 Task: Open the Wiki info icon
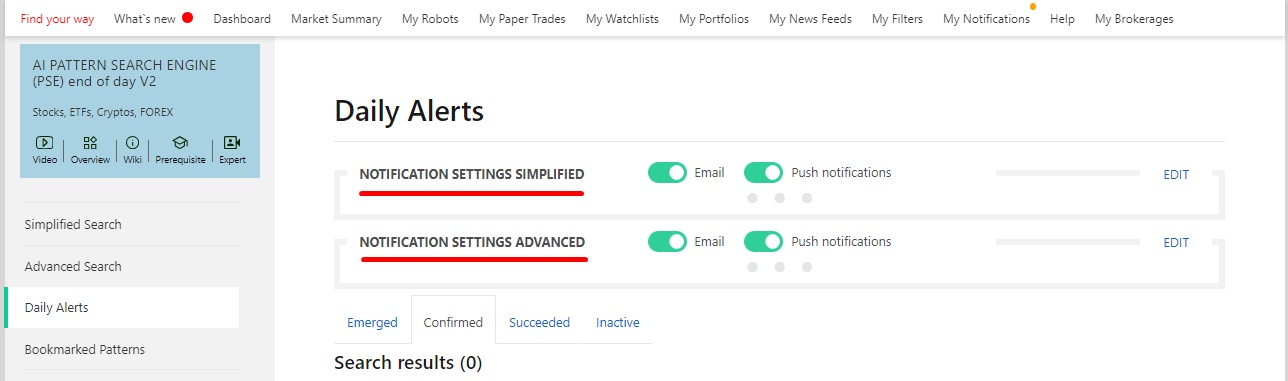point(132,143)
